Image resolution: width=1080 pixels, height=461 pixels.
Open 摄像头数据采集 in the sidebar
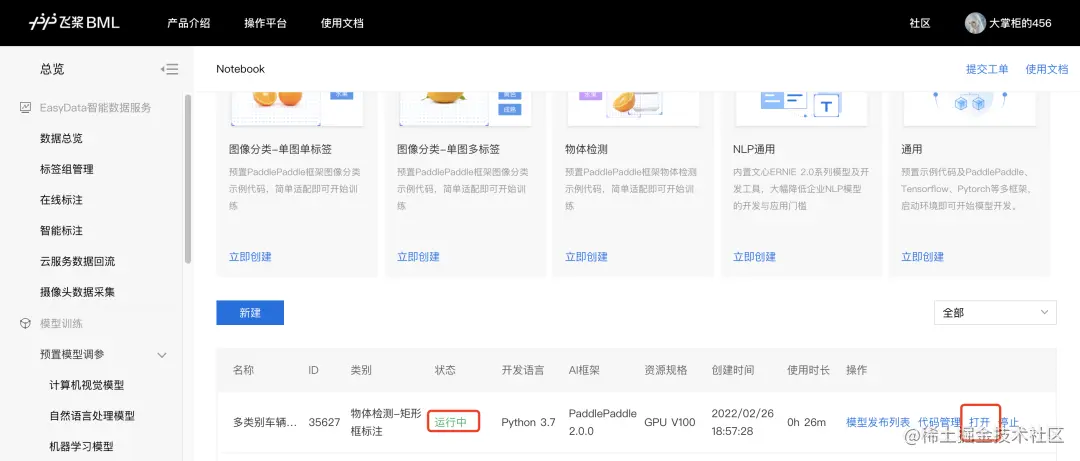pyautogui.click(x=78, y=291)
